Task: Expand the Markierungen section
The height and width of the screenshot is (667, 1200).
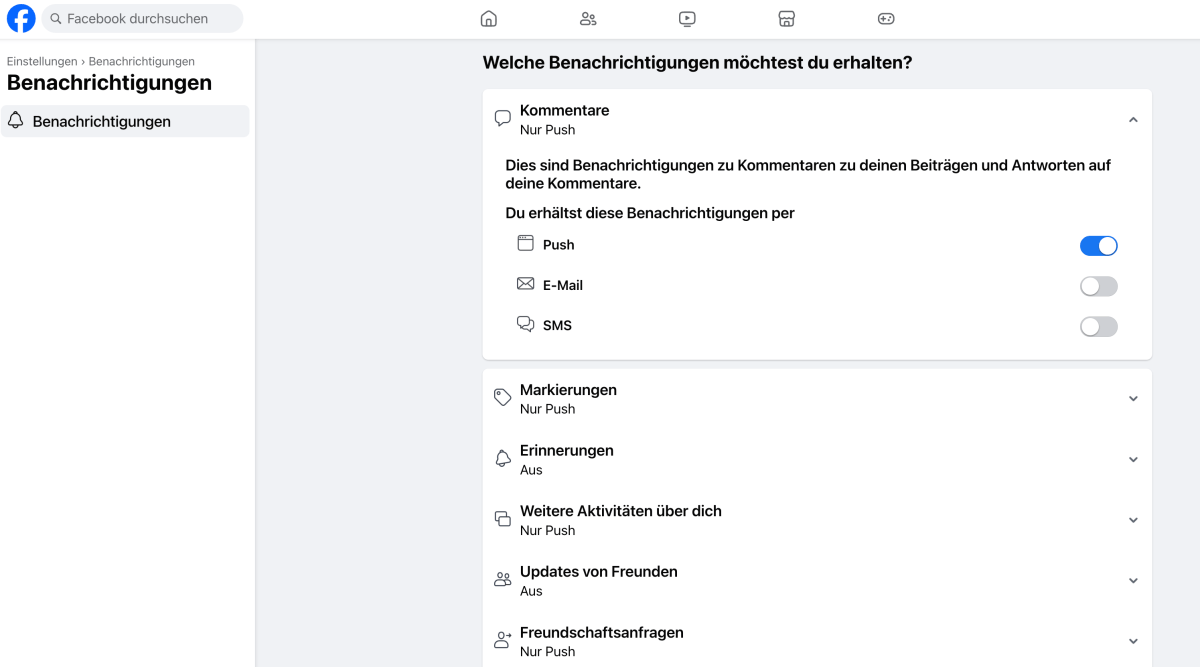Action: [x=817, y=398]
